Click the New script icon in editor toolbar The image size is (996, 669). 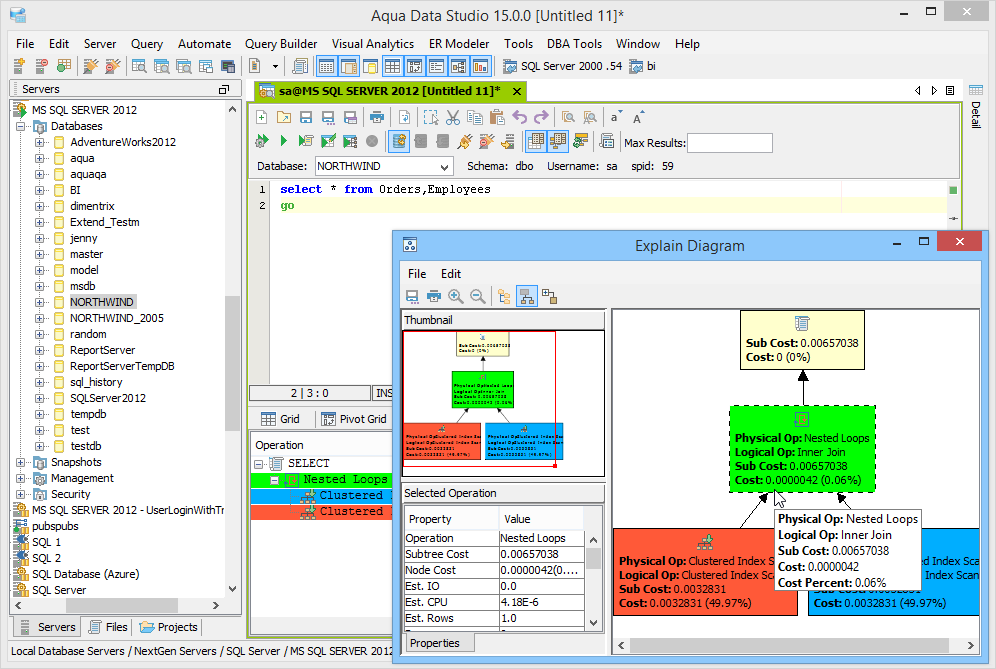pyautogui.click(x=262, y=118)
